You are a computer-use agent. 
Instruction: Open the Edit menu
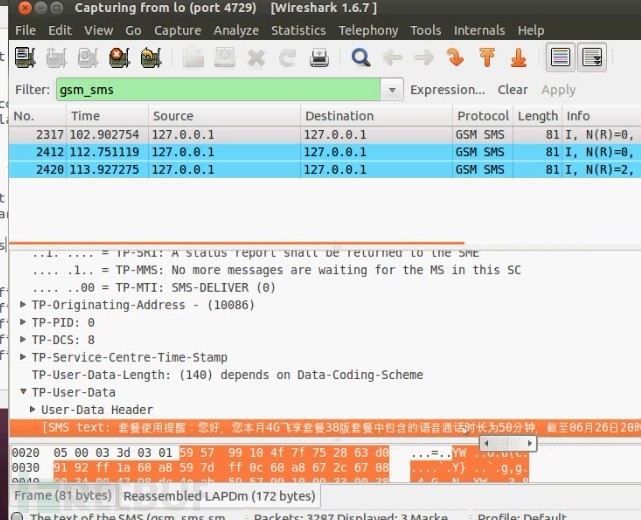tap(60, 30)
